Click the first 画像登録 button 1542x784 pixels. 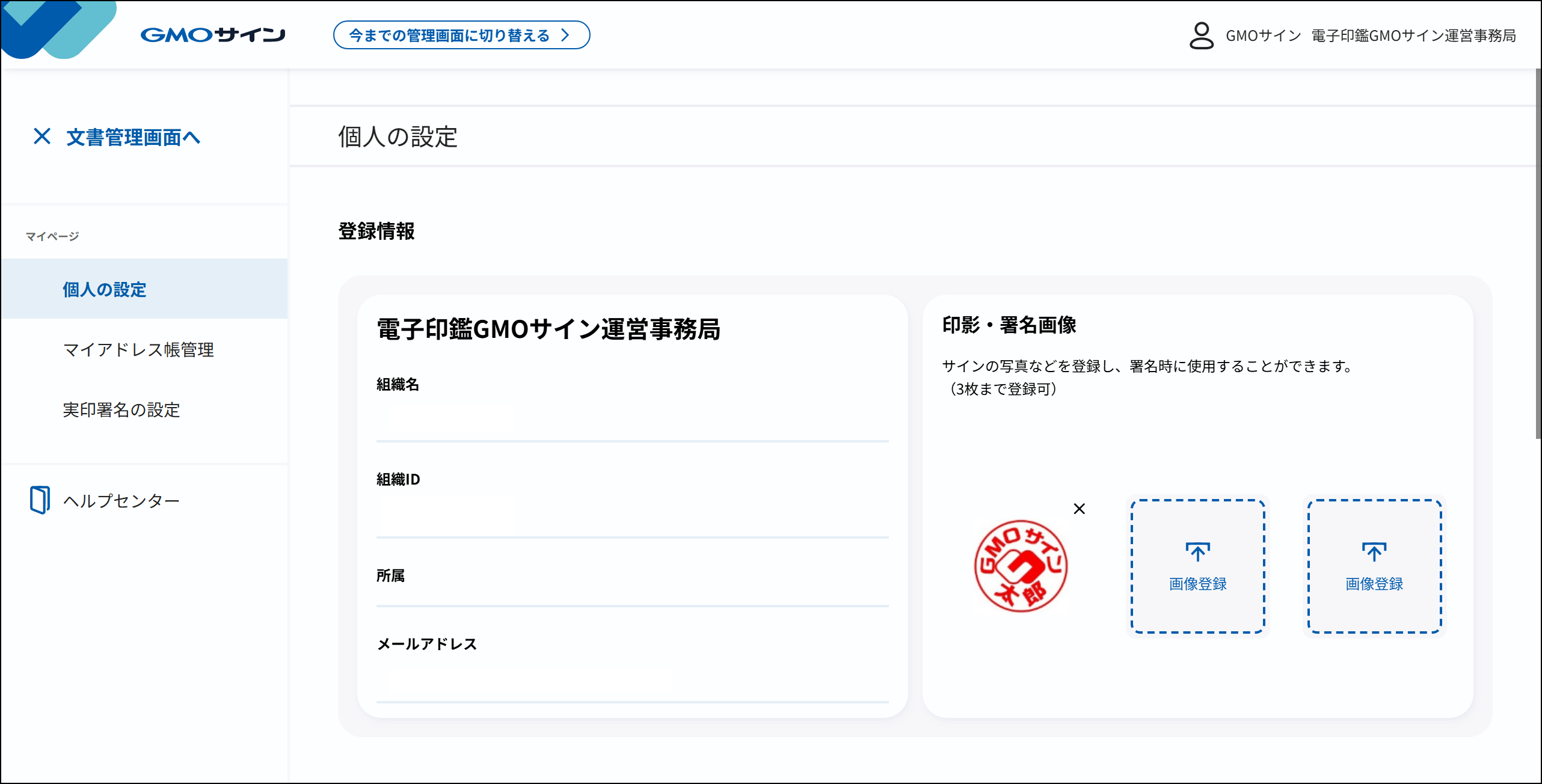[1197, 565]
